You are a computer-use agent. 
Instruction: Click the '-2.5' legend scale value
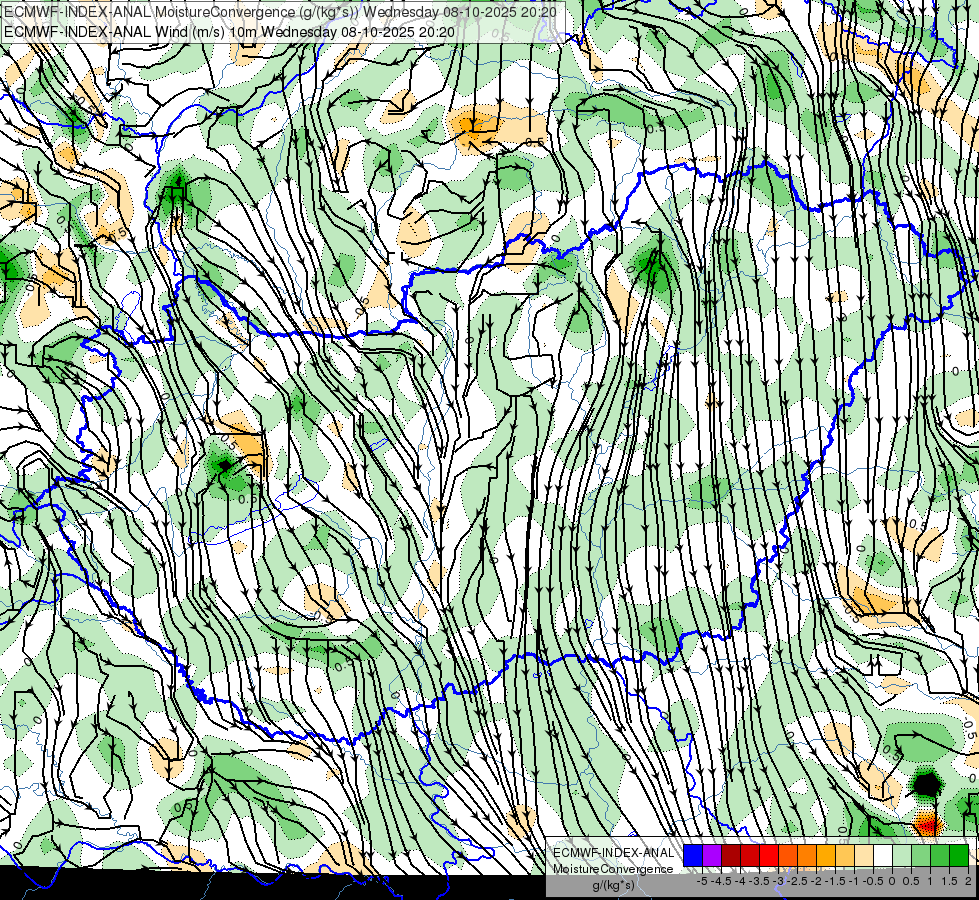(797, 881)
